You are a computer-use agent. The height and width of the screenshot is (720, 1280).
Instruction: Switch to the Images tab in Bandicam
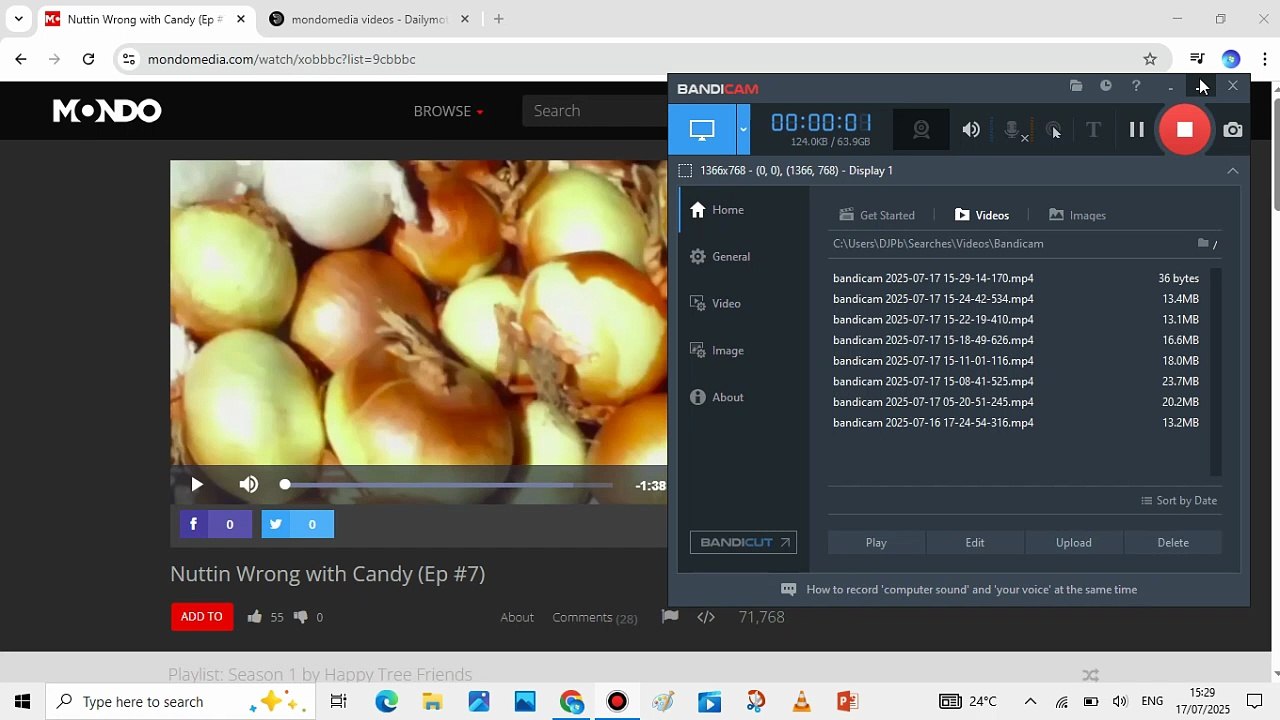[1077, 215]
